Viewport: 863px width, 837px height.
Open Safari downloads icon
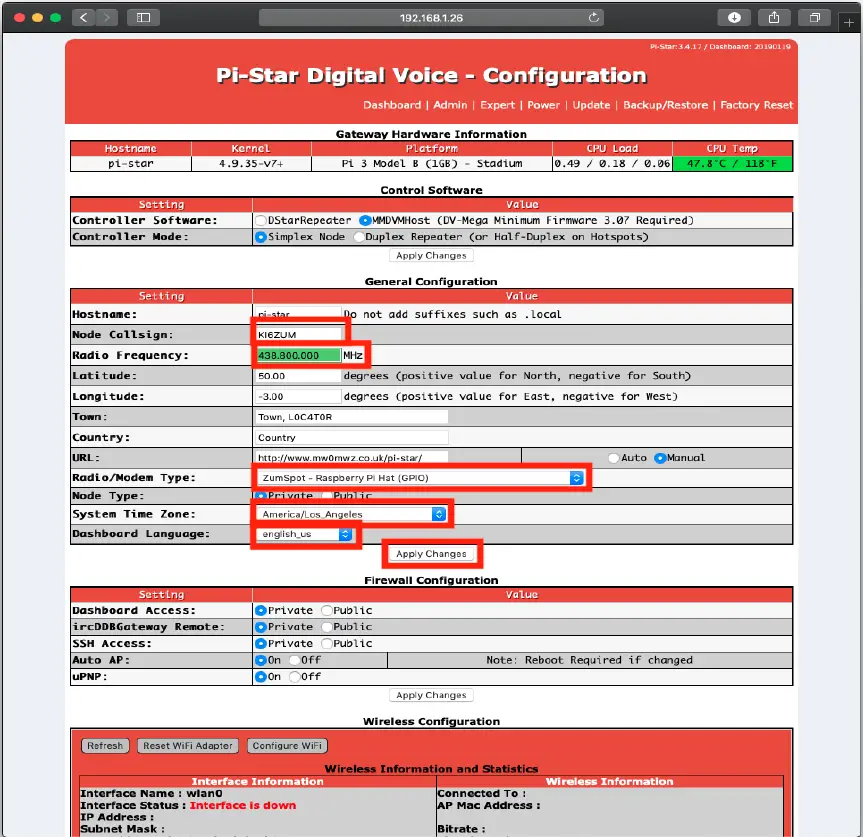point(734,17)
